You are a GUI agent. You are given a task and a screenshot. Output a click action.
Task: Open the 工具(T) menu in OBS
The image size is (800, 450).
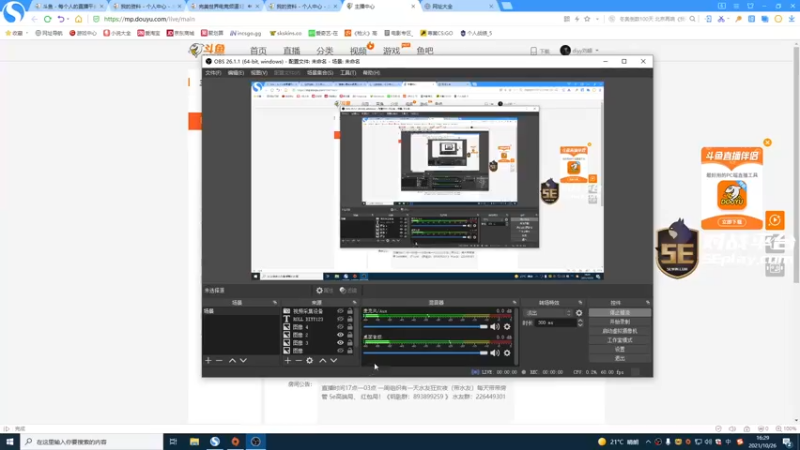[348, 73]
